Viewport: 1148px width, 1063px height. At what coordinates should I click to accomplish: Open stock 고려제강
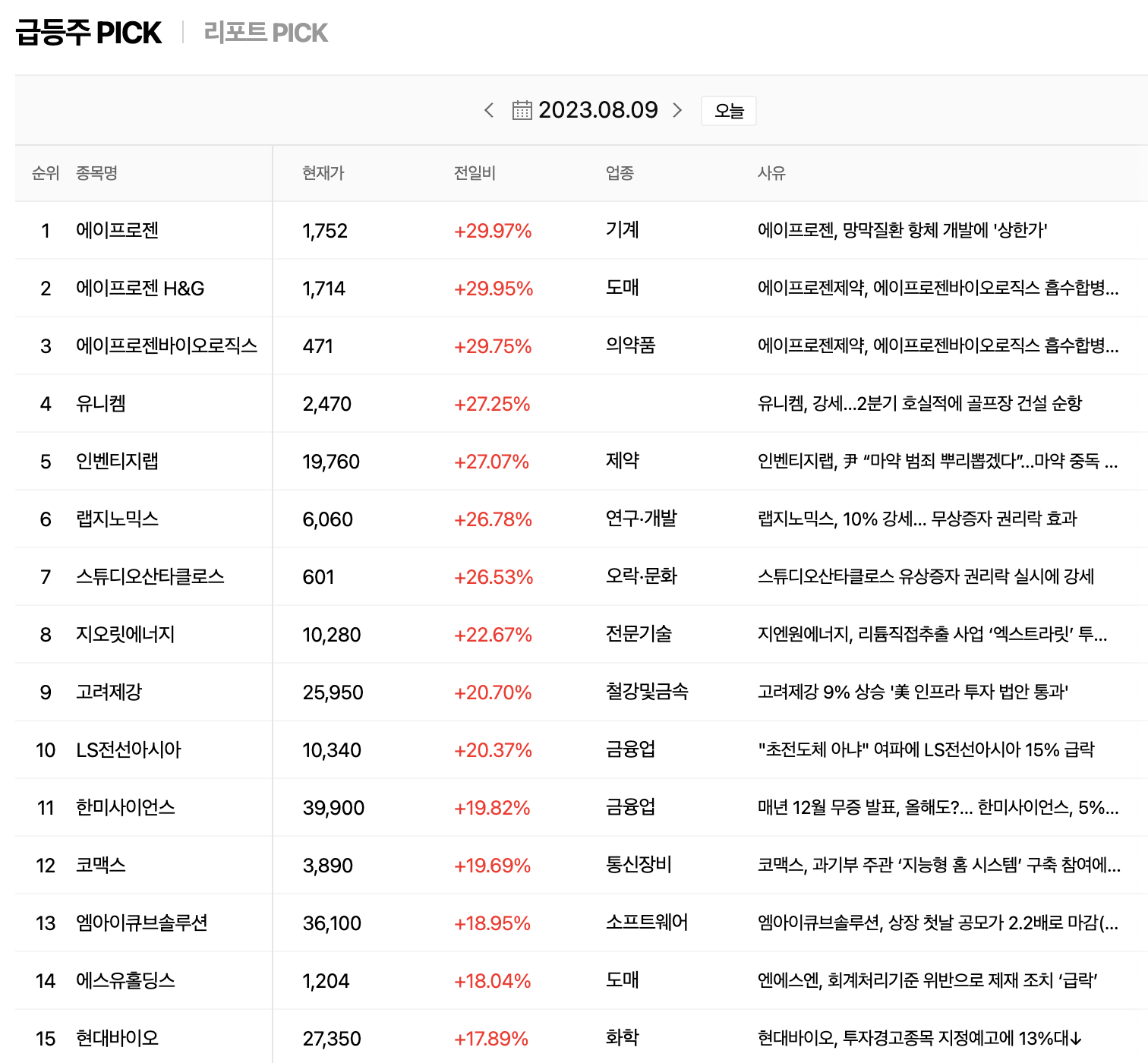(109, 692)
